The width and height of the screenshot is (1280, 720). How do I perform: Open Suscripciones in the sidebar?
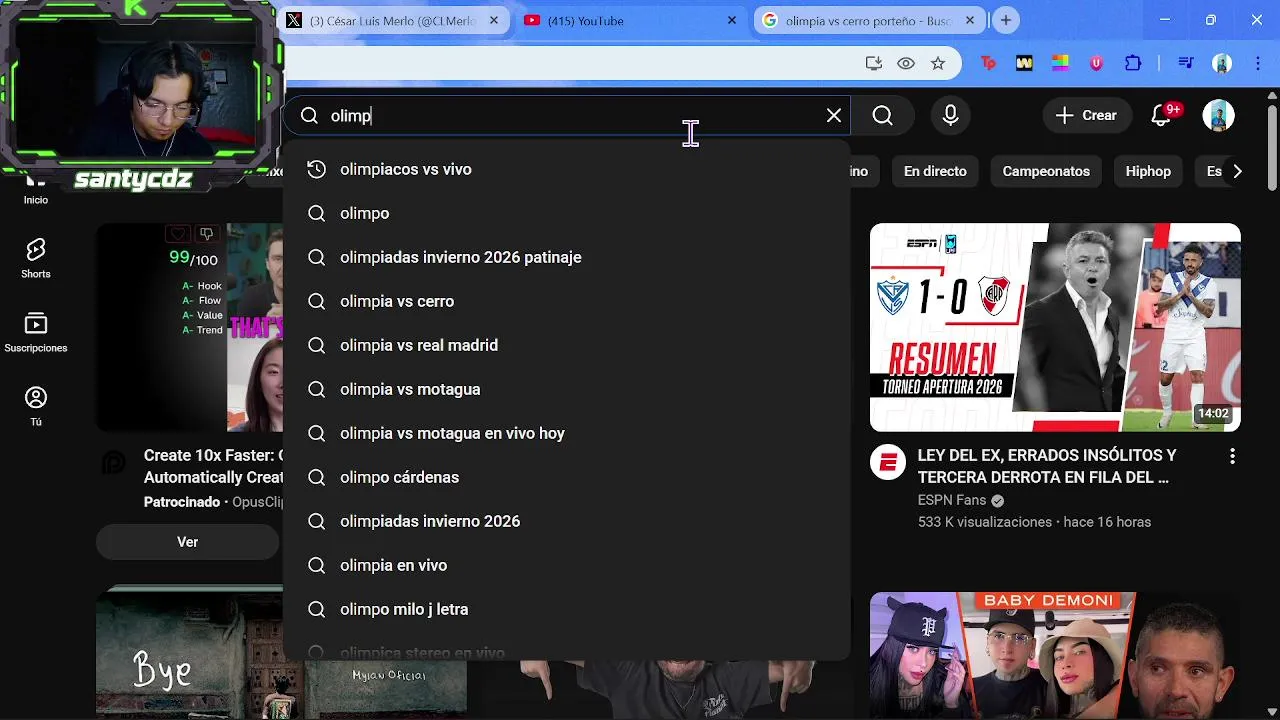[36, 333]
